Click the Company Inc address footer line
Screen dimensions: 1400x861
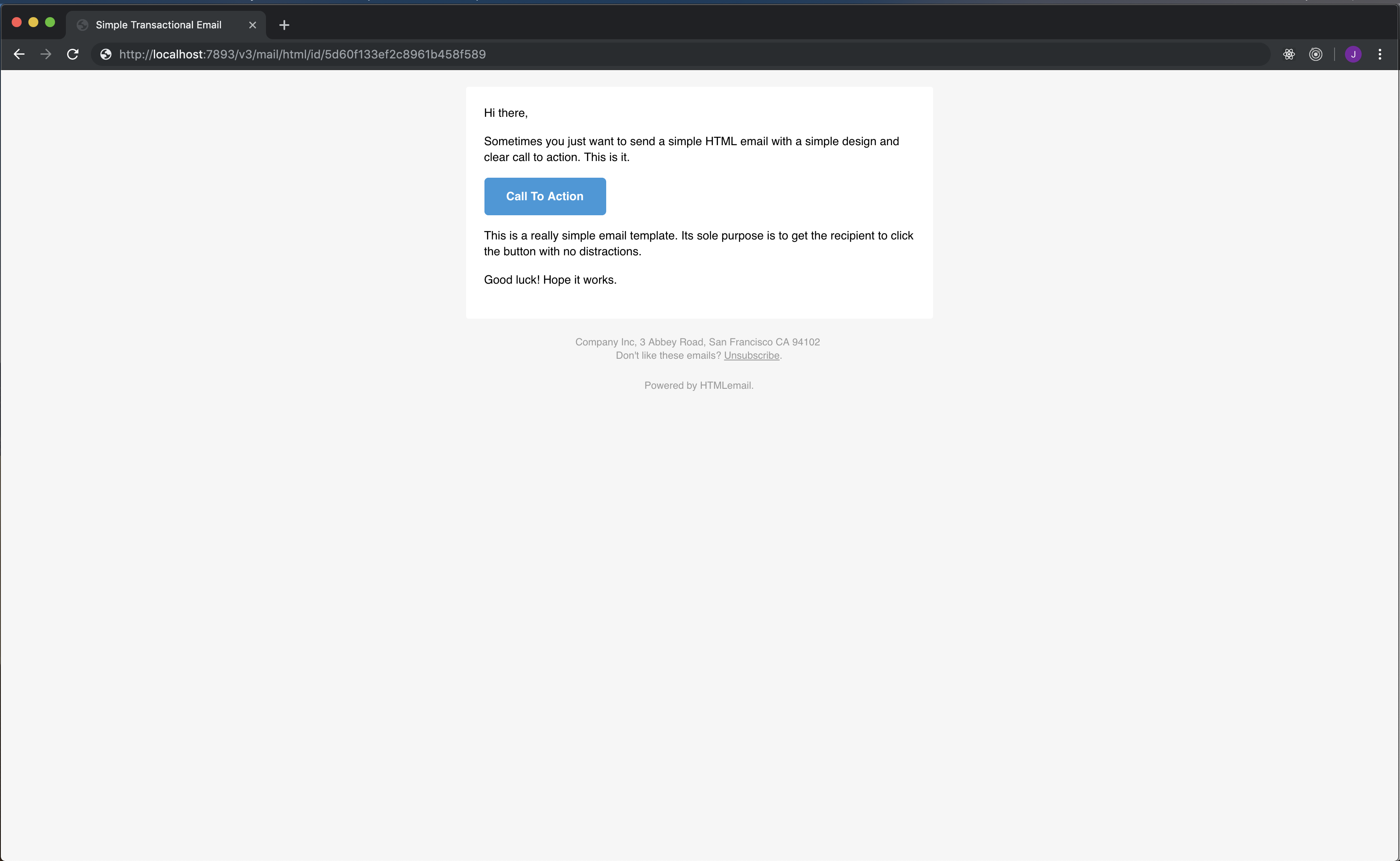click(x=697, y=342)
